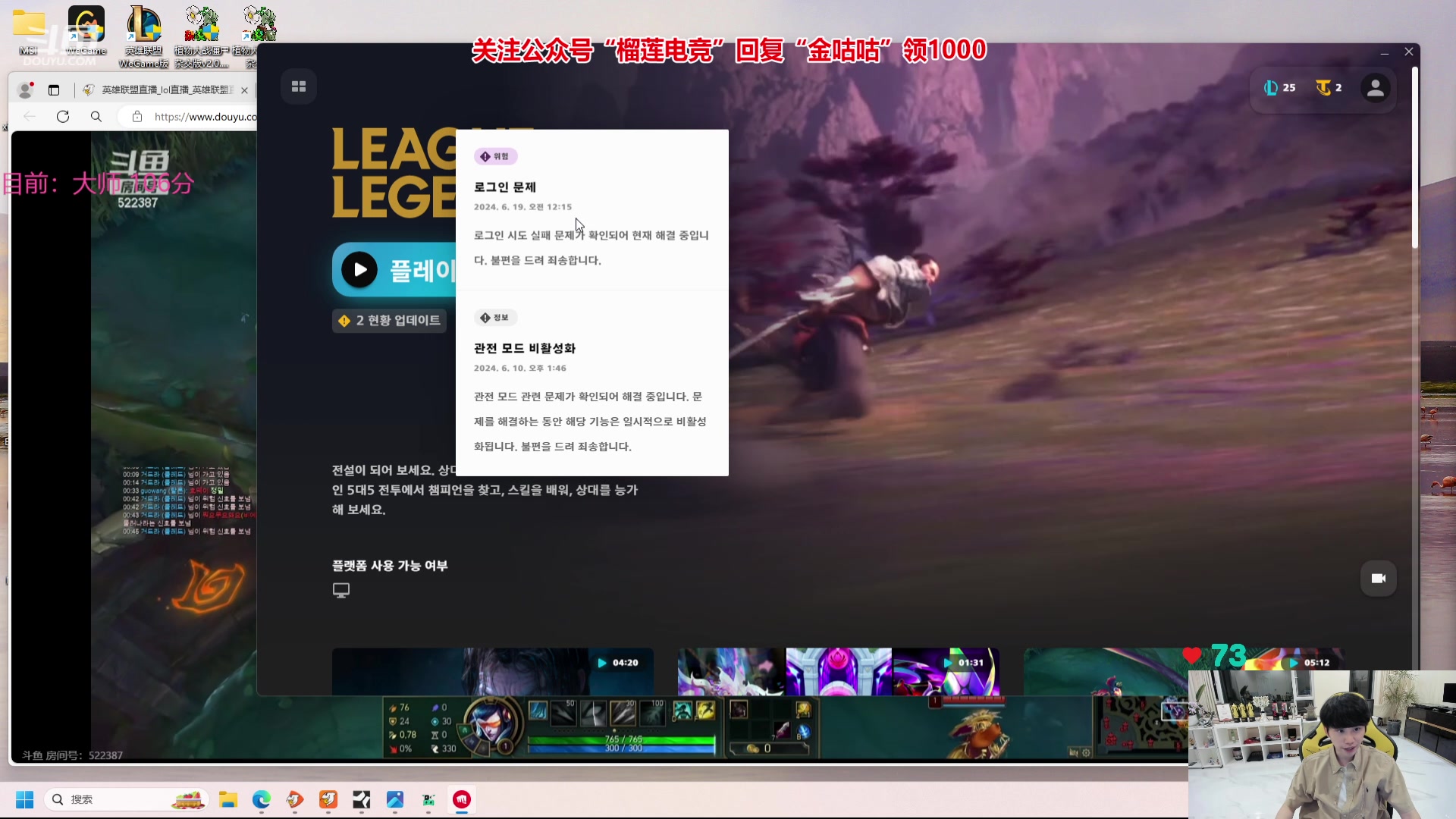This screenshot has height=819, width=1456.
Task: Click the video camera button on the right
Action: pyautogui.click(x=1378, y=579)
